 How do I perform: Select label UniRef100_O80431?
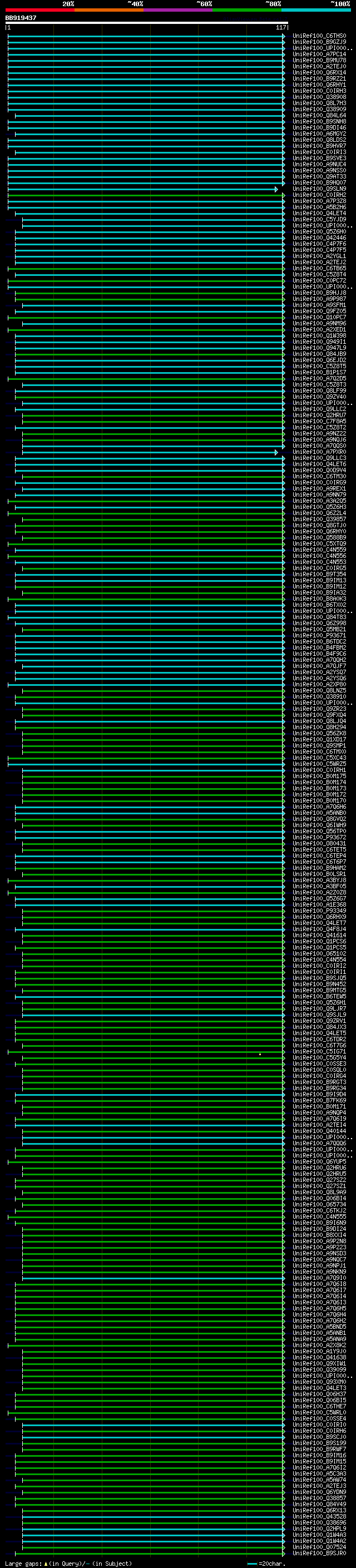(x=319, y=844)
